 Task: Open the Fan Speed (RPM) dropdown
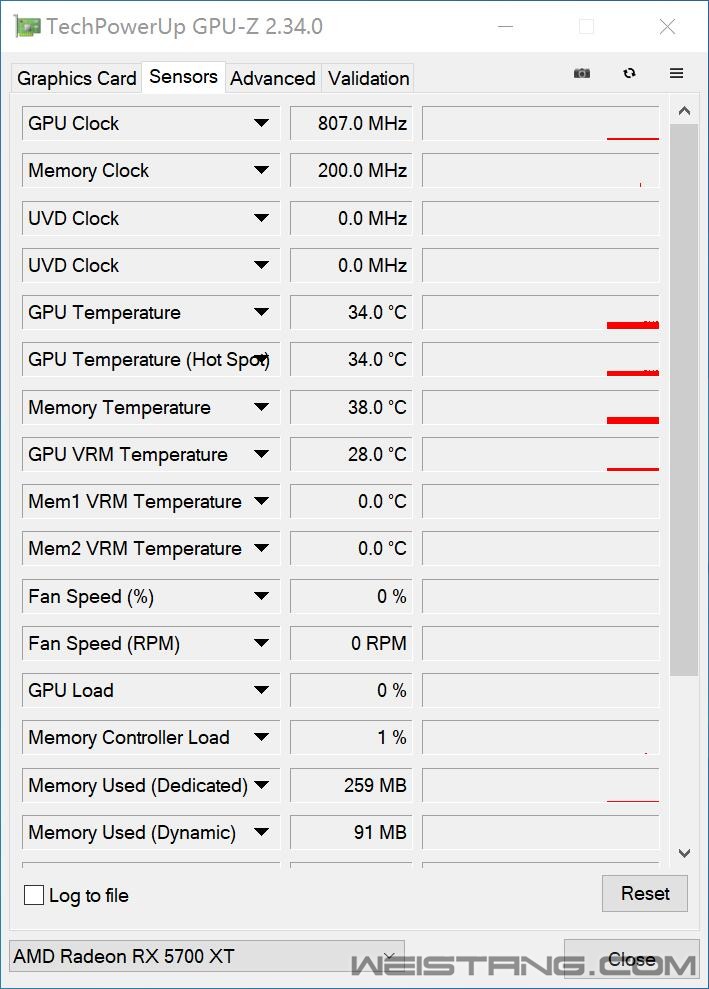tap(261, 643)
